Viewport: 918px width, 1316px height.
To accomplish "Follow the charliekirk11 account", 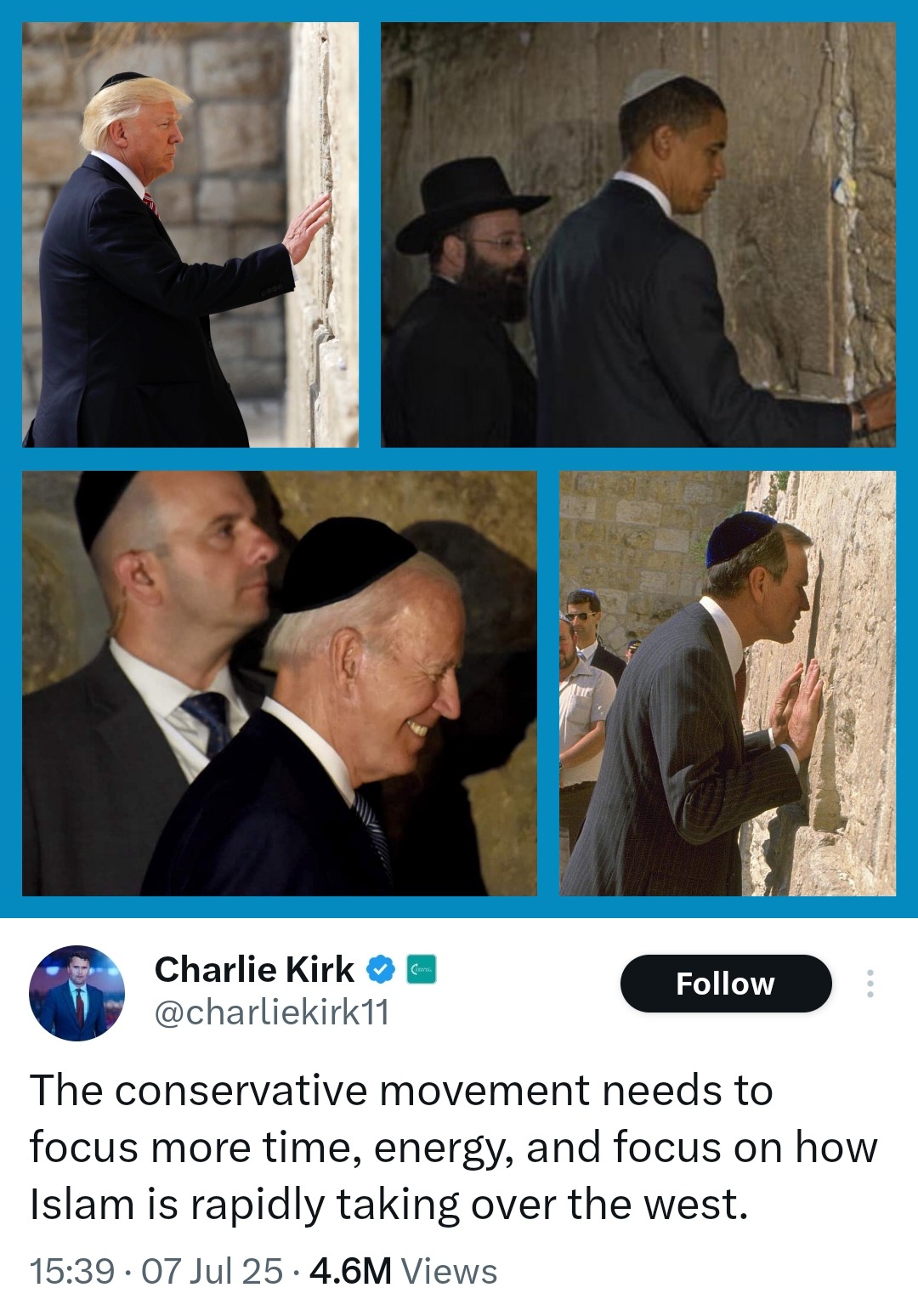I will click(726, 984).
